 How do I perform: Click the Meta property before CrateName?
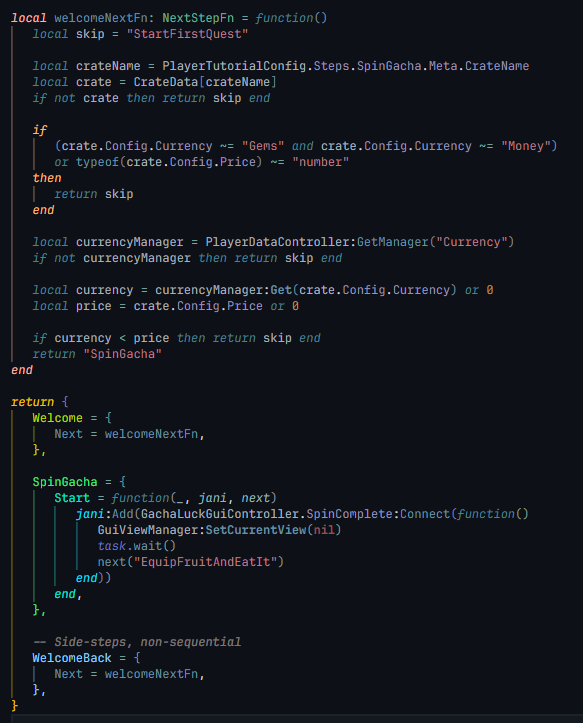tap(443, 66)
